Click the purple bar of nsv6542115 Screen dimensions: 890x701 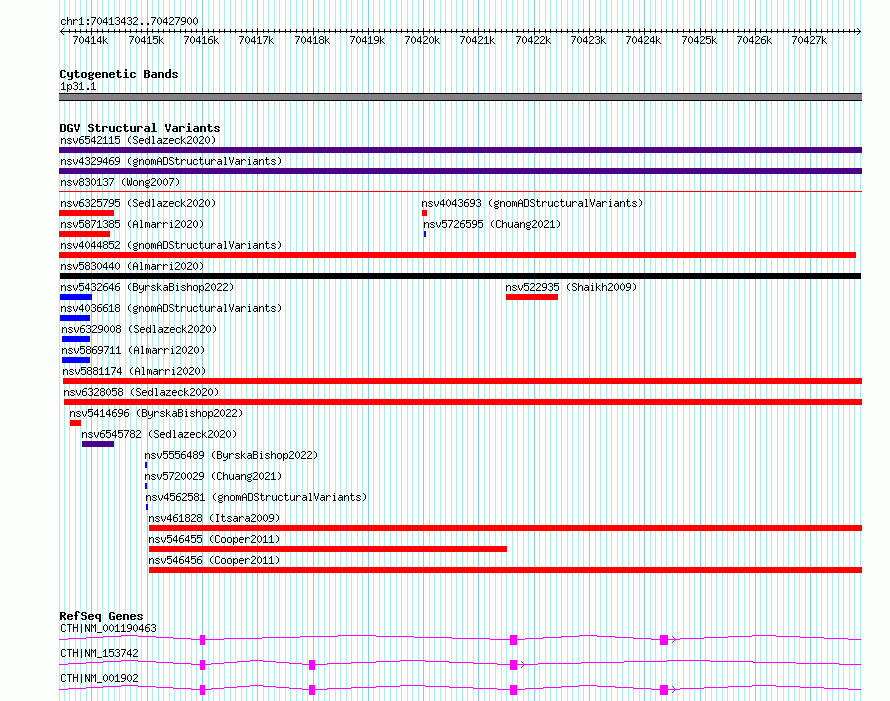(460, 150)
